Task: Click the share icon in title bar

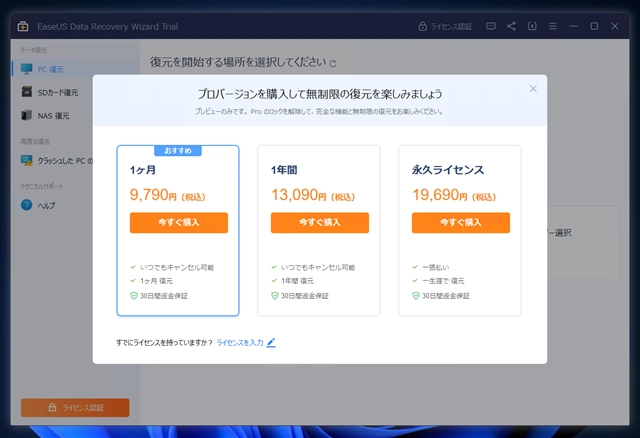Action: pyautogui.click(x=511, y=27)
